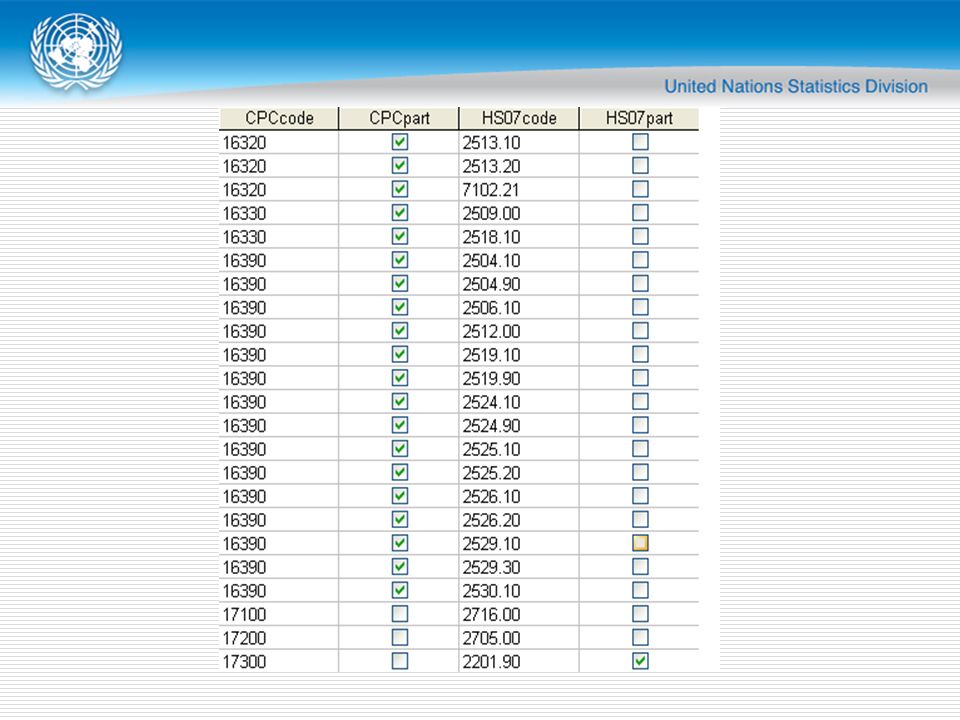960x720 pixels.
Task: Select the HS07code cell 2525.20
Action: 519,472
